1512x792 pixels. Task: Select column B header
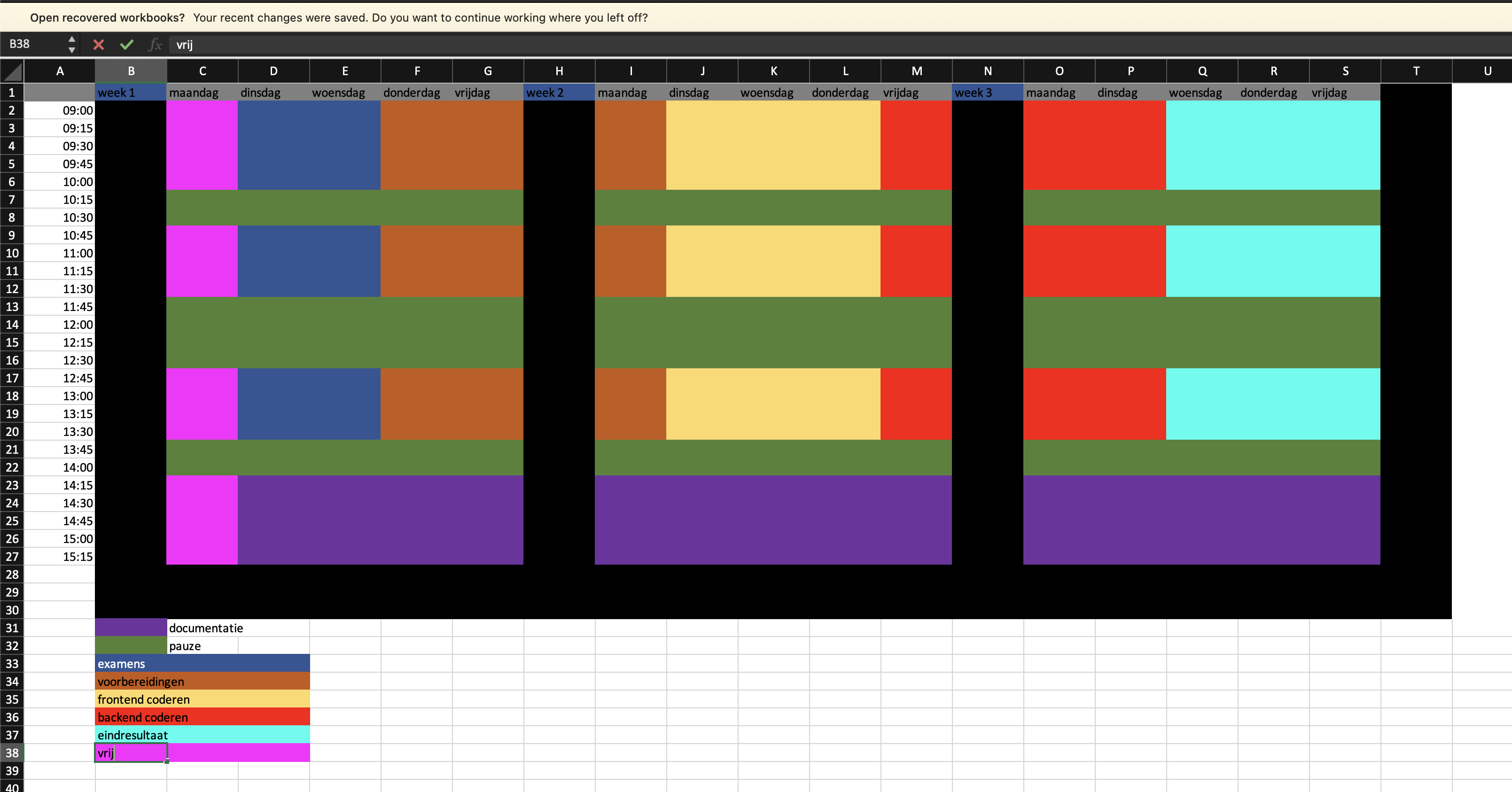pyautogui.click(x=131, y=71)
